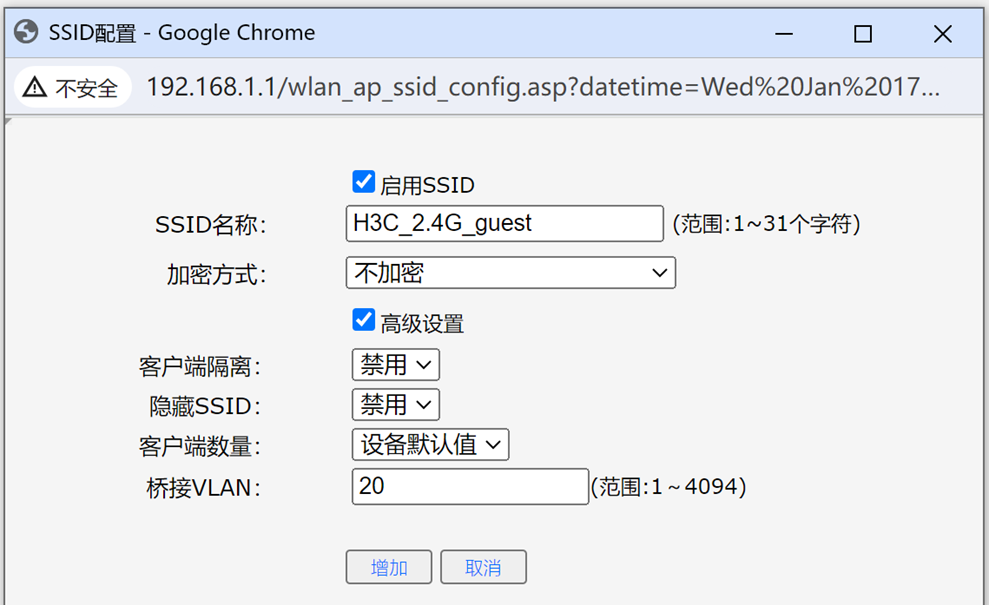The width and height of the screenshot is (989, 605).
Task: Click the 加密方式: label
Action: [x=216, y=275]
